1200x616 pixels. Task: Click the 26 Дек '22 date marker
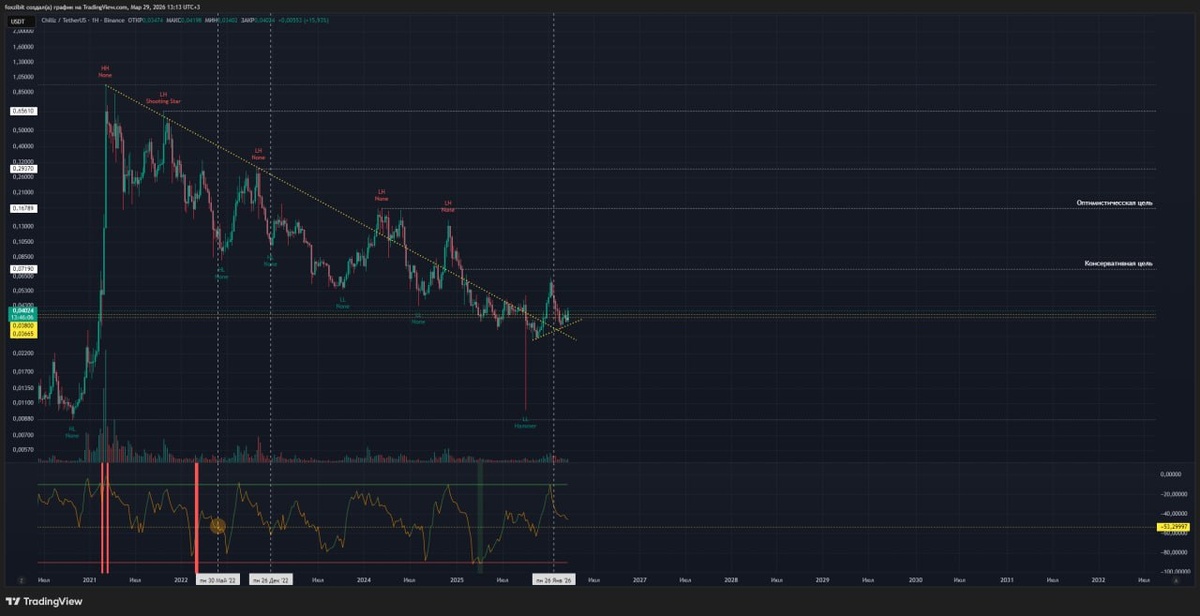pyautogui.click(x=271, y=579)
